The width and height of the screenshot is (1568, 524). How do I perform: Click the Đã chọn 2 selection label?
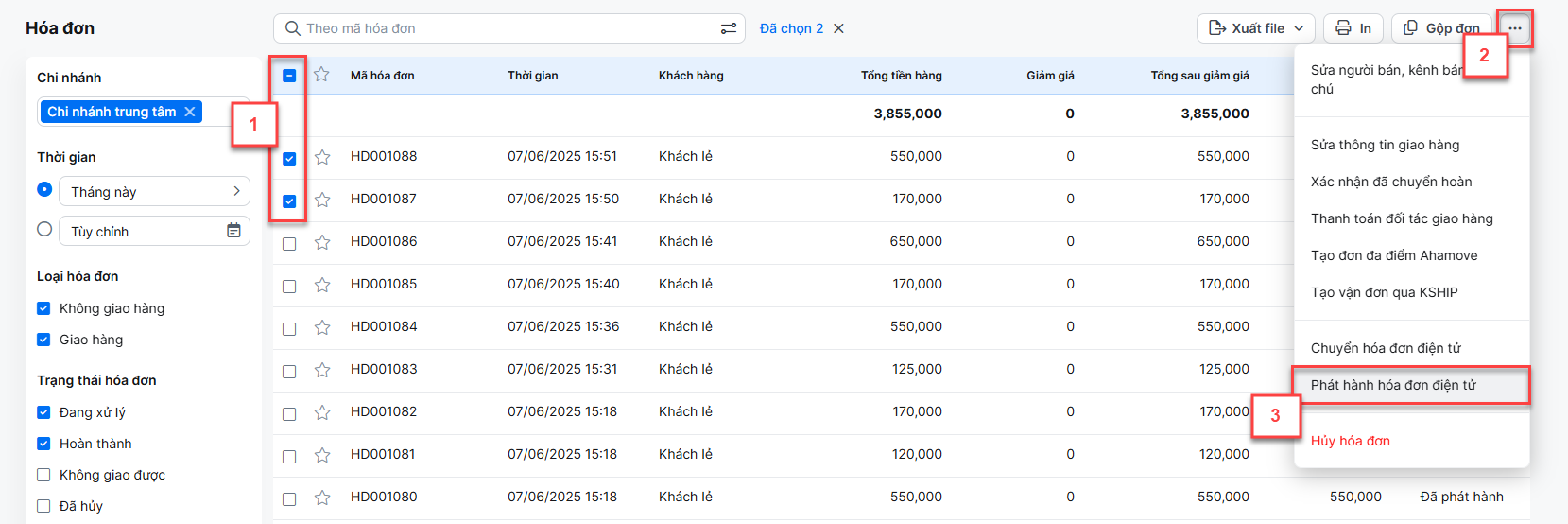click(791, 28)
